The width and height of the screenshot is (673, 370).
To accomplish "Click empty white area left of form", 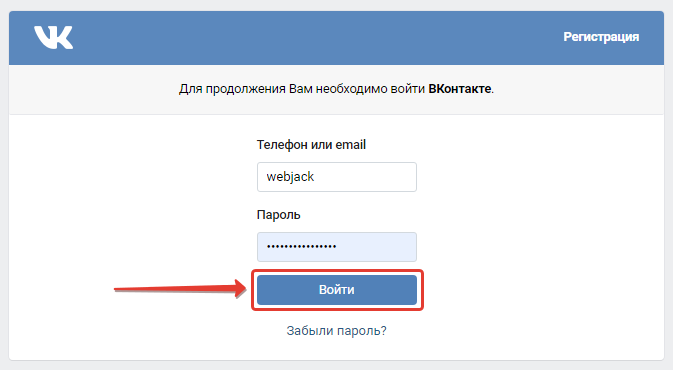I will (x=129, y=193).
